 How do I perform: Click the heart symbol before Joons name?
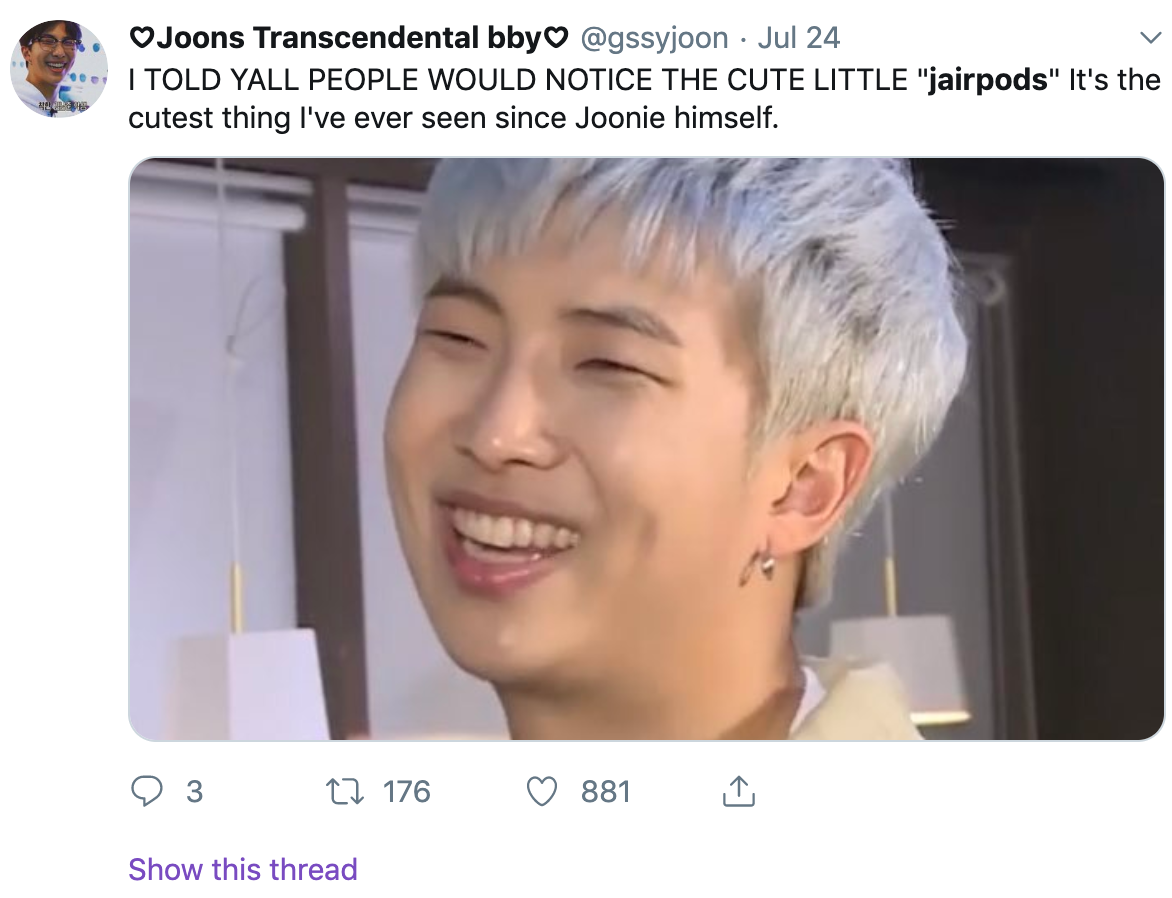pos(142,37)
